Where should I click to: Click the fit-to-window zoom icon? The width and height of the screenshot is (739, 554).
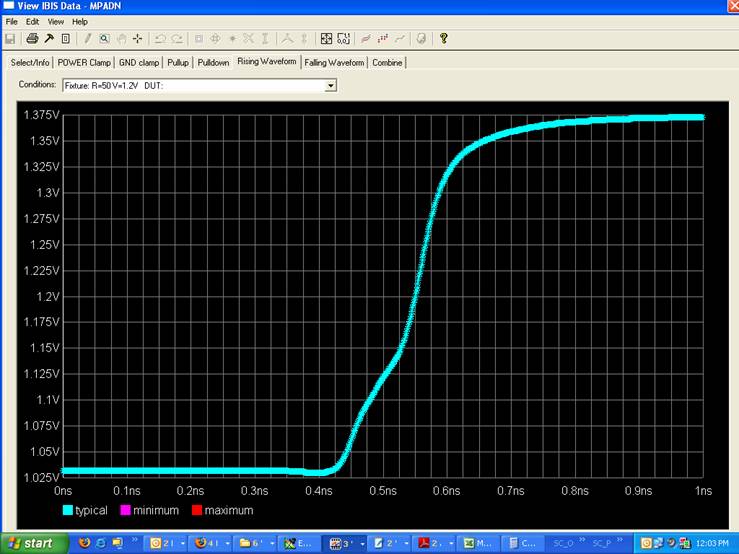pos(326,39)
